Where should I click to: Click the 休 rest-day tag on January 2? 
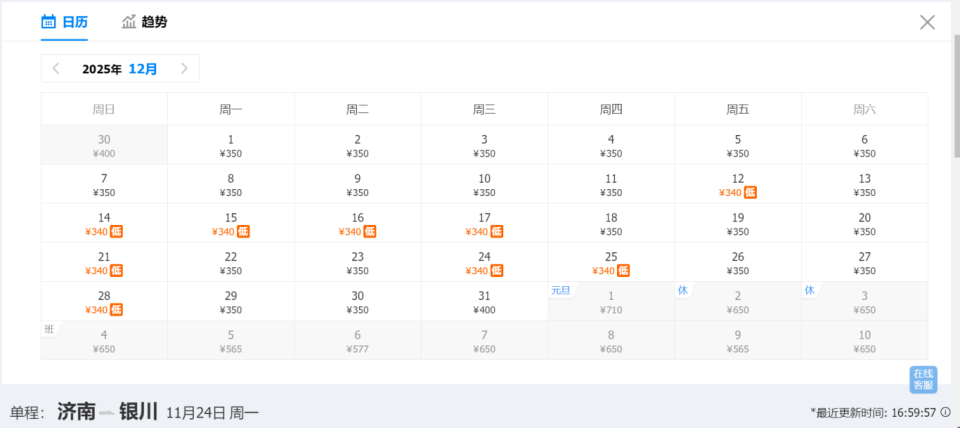pos(683,290)
